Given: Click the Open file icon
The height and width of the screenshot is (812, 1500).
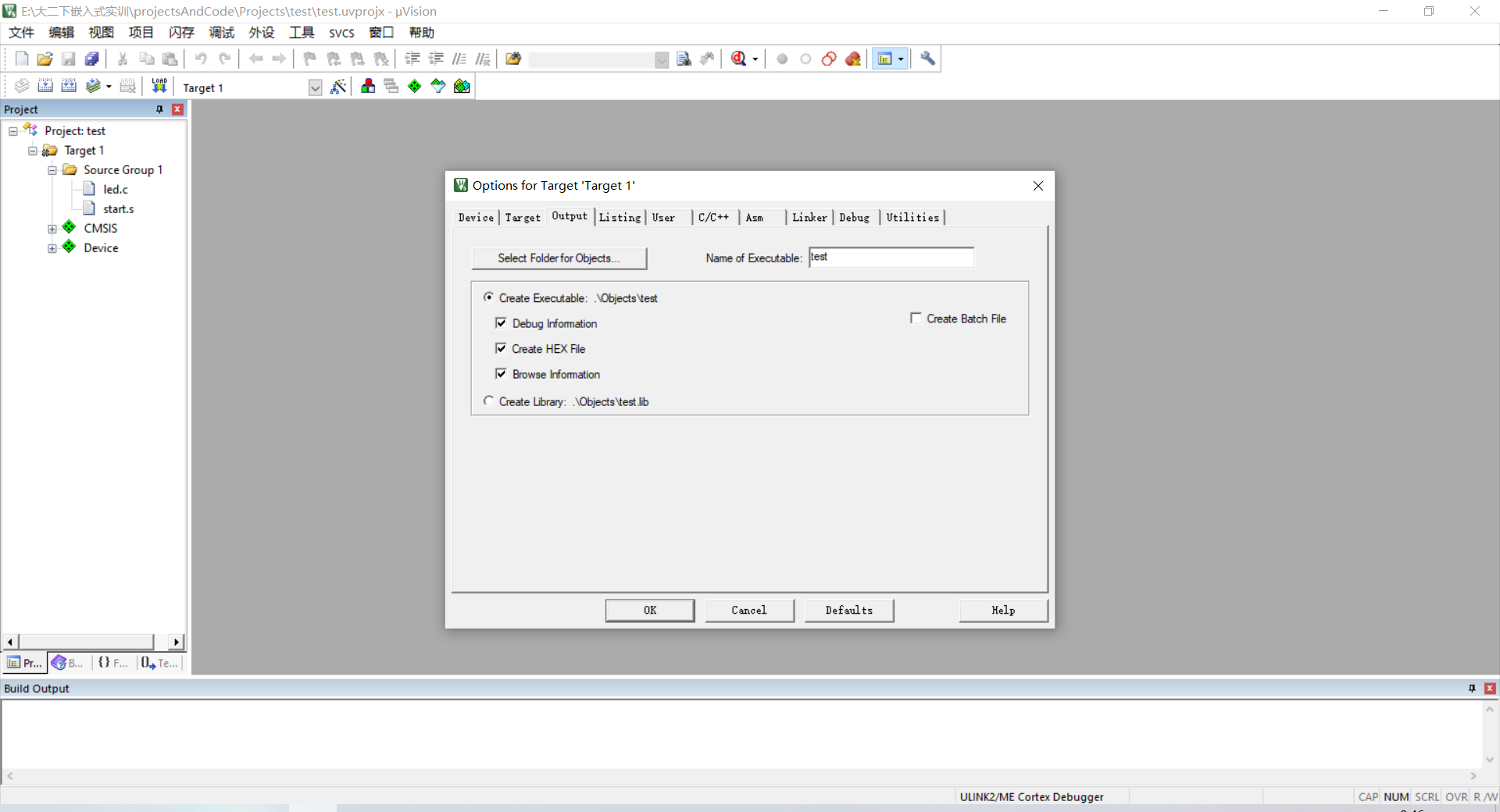Looking at the screenshot, I should point(45,59).
